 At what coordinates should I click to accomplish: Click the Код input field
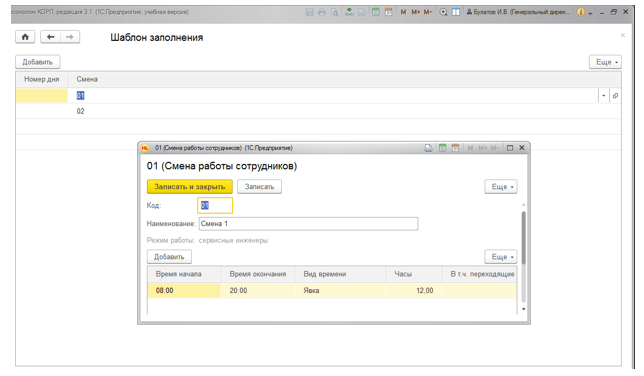[x=215, y=205]
